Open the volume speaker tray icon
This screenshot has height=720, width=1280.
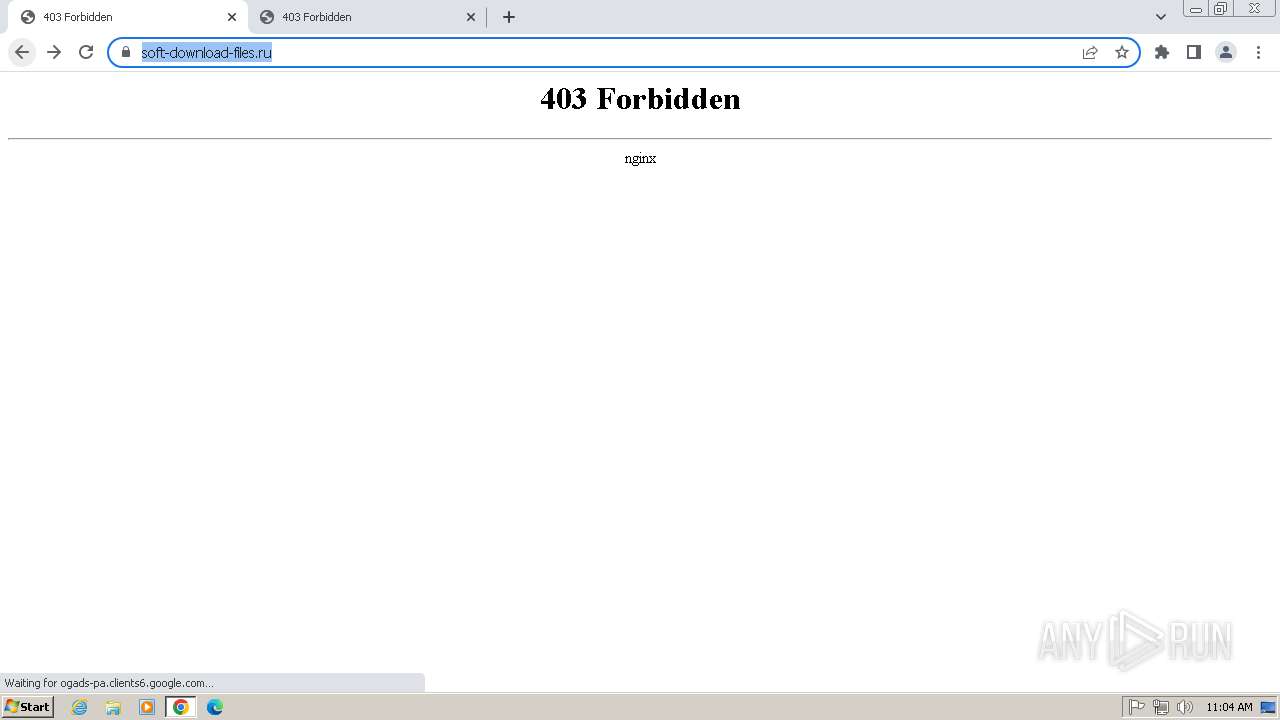click(1185, 707)
